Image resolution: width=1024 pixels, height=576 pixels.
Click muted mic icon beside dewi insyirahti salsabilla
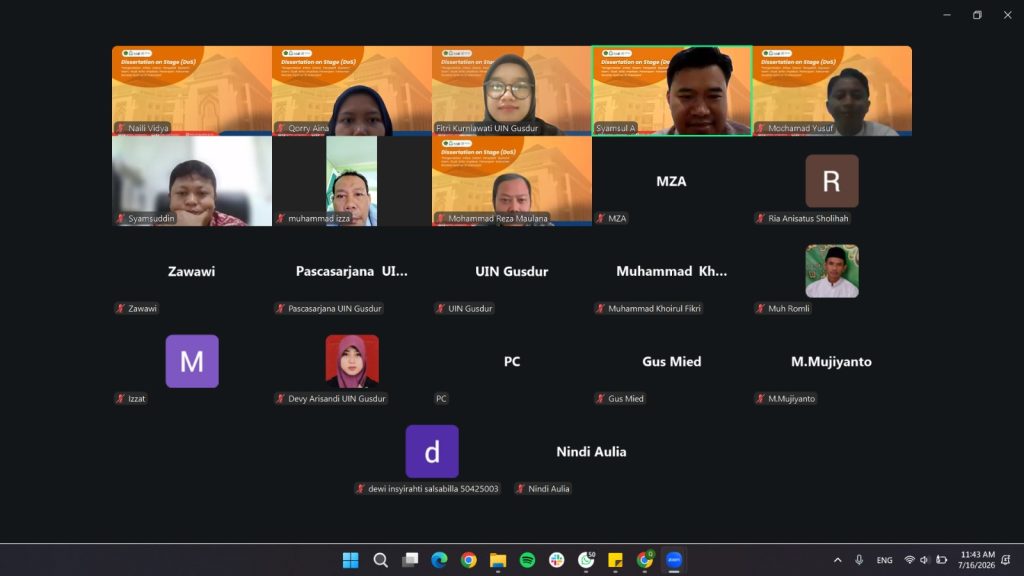point(360,488)
